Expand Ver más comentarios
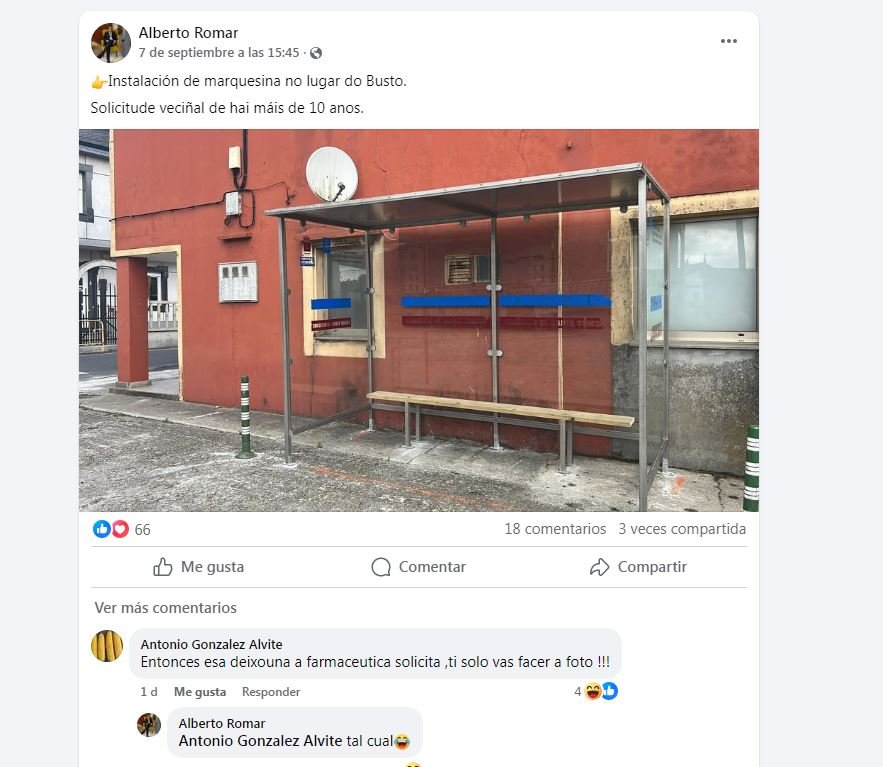This screenshot has width=883, height=767. [166, 608]
